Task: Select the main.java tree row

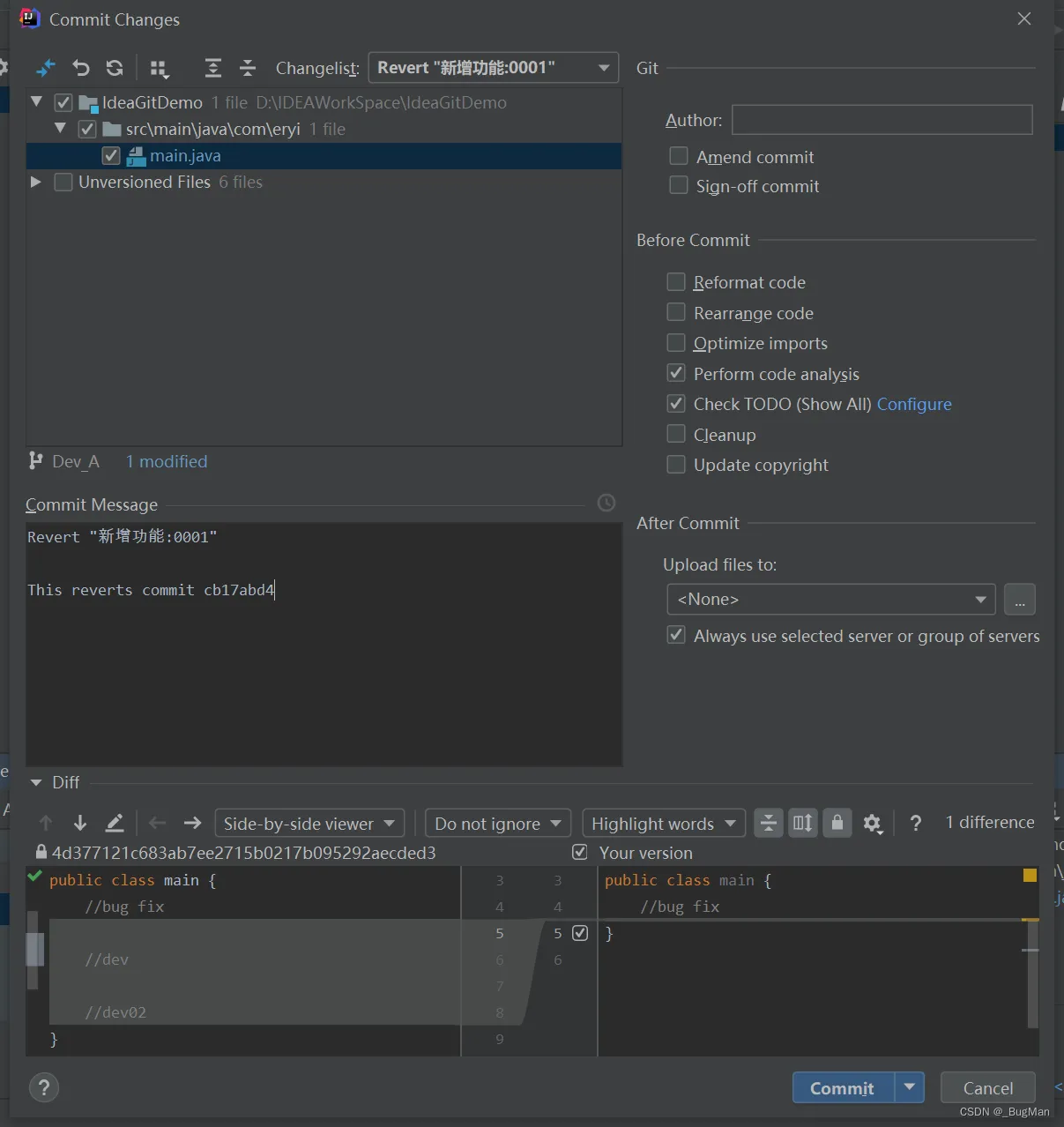Action: point(324,155)
